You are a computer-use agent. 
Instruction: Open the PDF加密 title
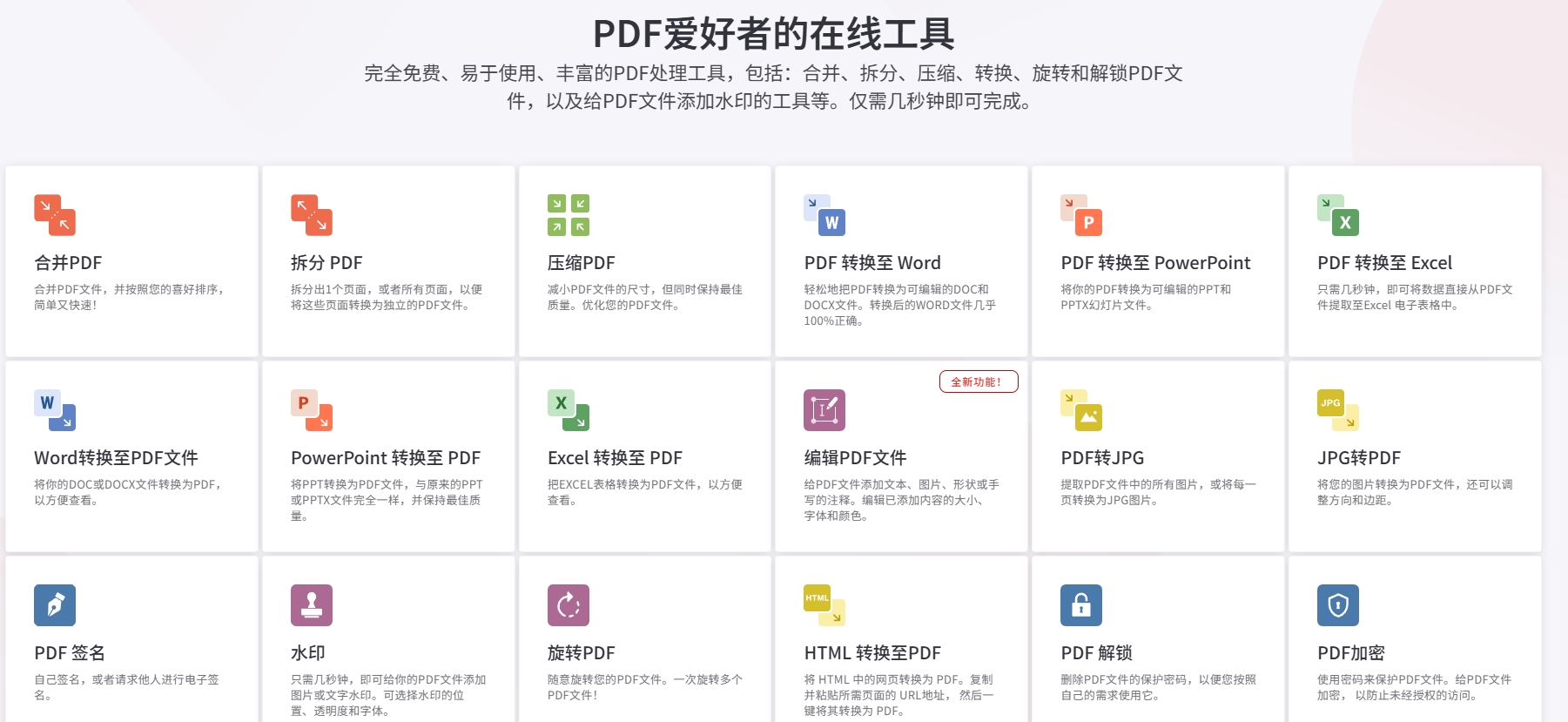pyautogui.click(x=1351, y=653)
